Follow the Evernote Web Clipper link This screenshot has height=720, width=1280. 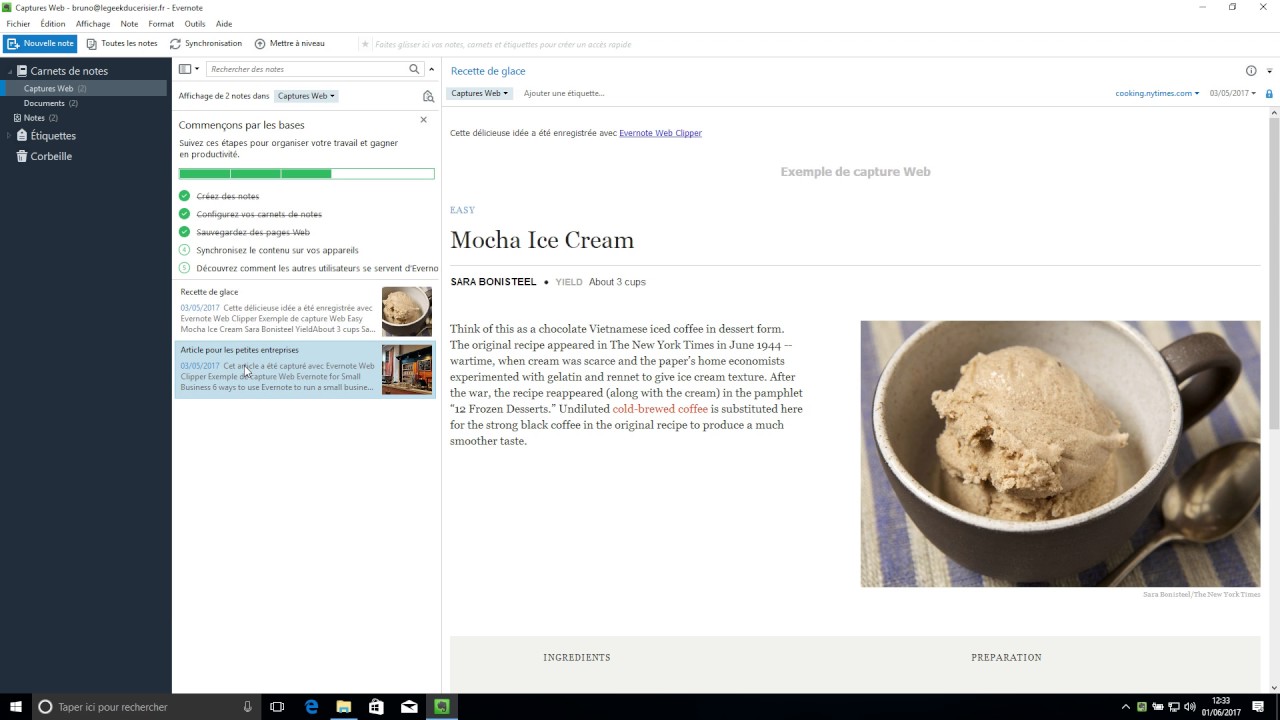tap(660, 133)
